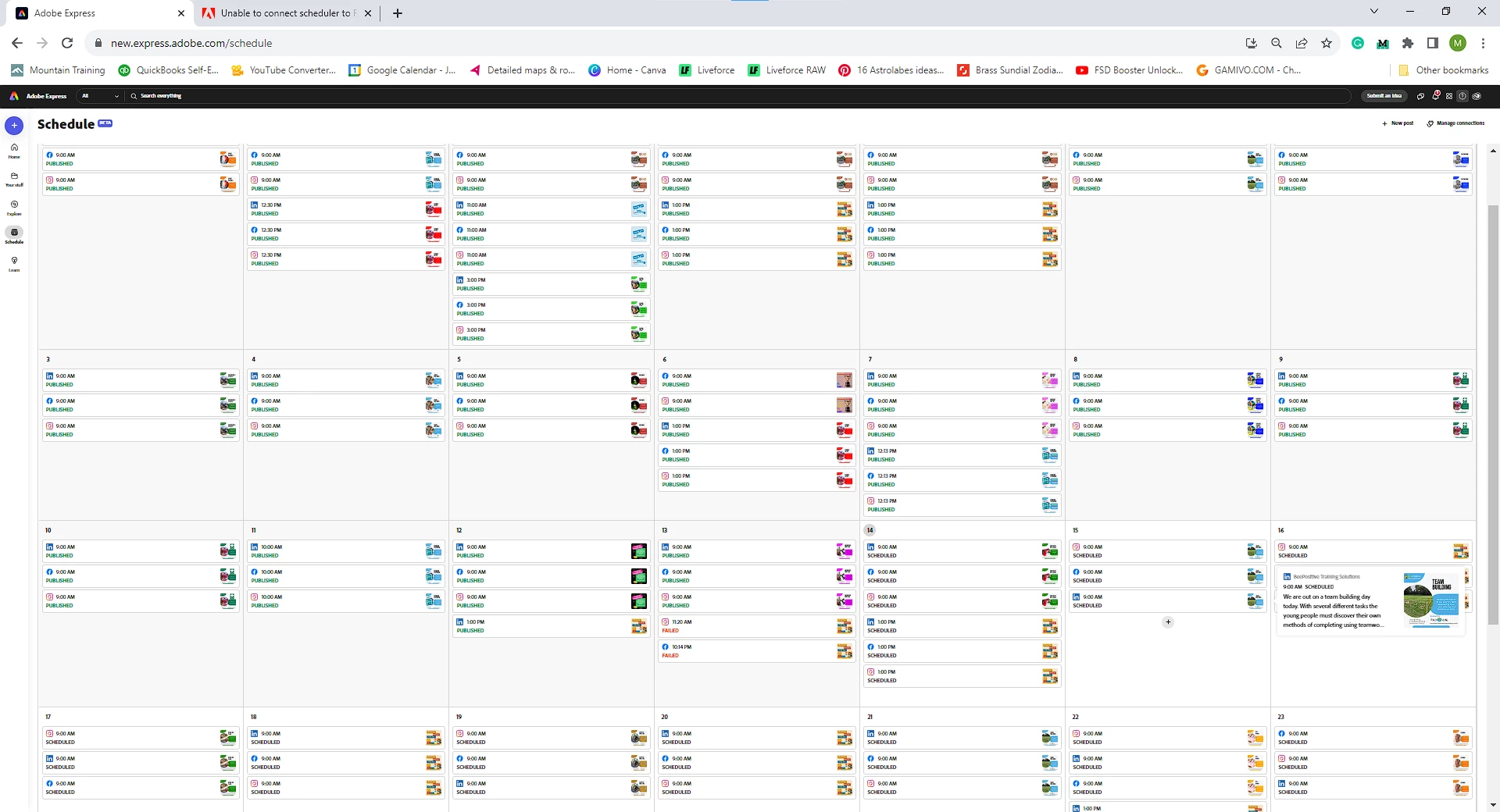1500x812 pixels.
Task: Open the tab search chevron in title bar
Action: [x=1374, y=12]
